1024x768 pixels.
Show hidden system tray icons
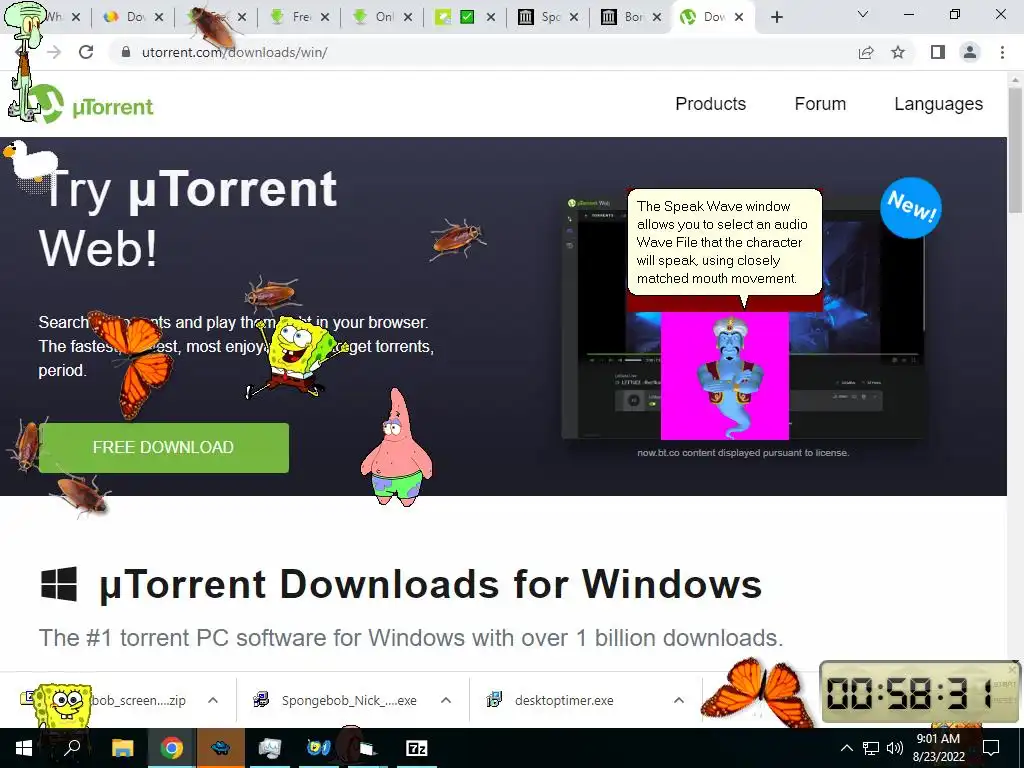(x=846, y=748)
